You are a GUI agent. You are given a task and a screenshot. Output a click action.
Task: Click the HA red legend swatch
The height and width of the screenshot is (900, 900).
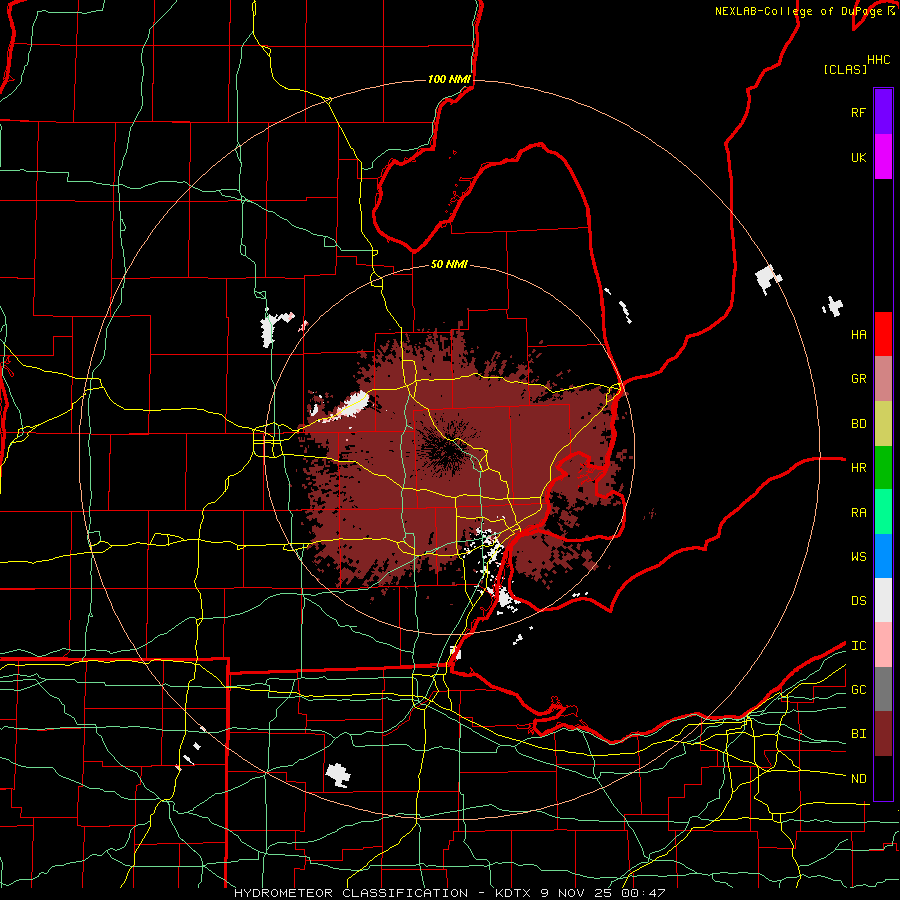tap(883, 334)
